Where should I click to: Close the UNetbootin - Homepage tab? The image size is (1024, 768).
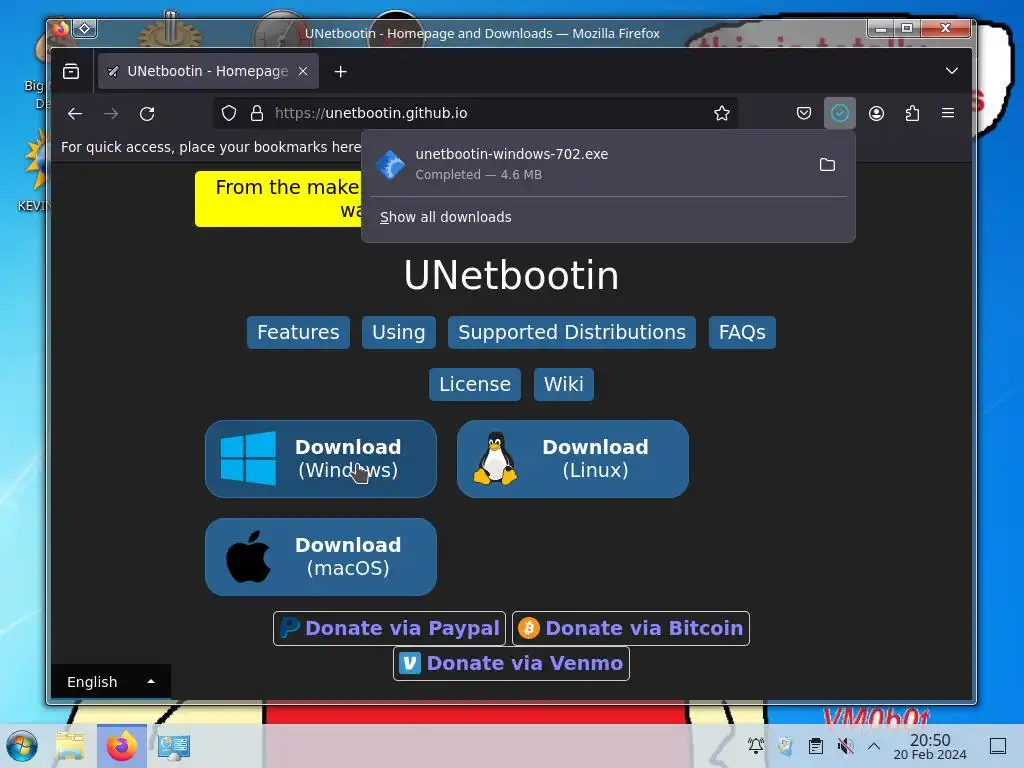(x=303, y=71)
